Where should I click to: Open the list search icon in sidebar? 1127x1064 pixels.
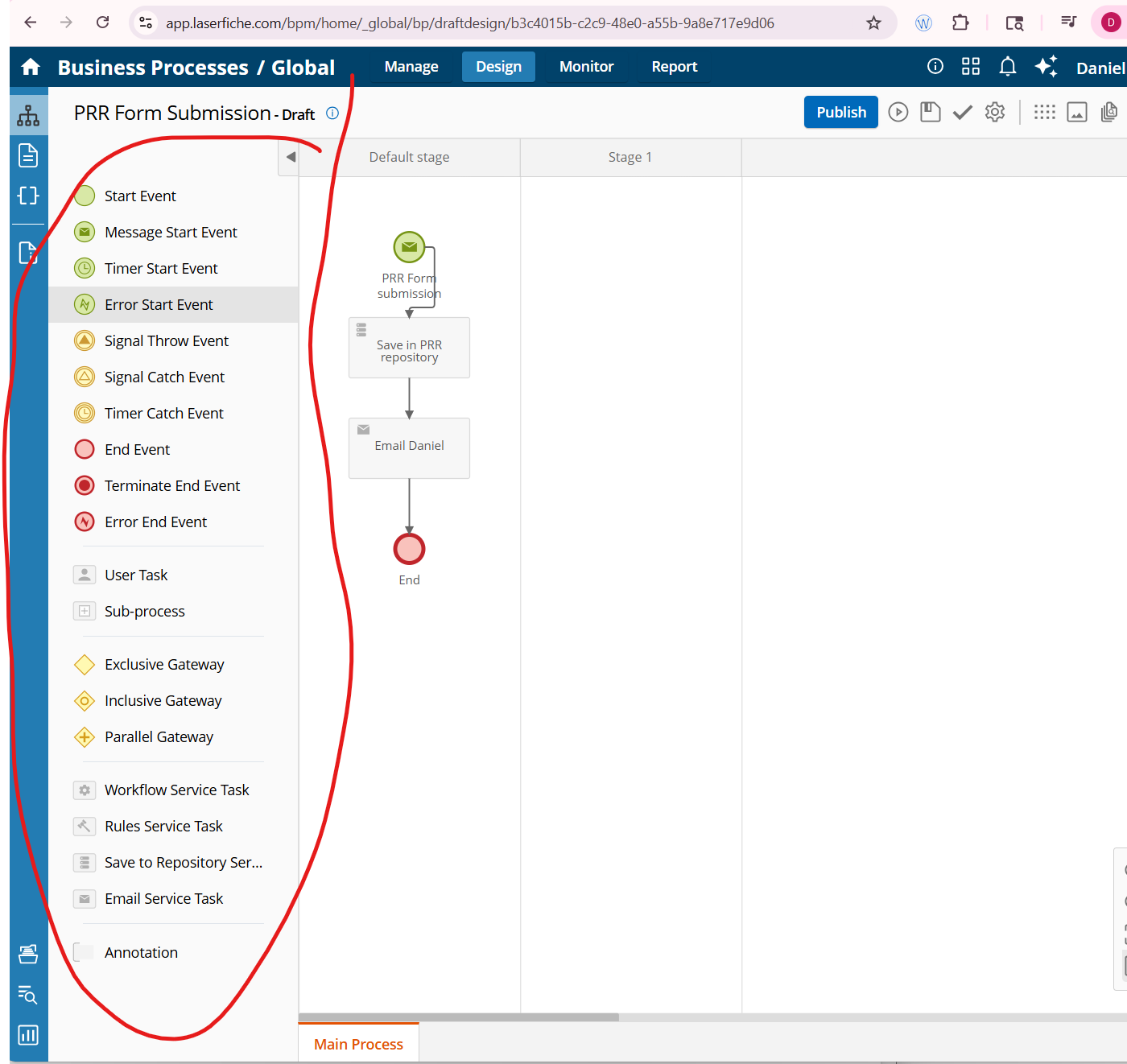(x=28, y=995)
